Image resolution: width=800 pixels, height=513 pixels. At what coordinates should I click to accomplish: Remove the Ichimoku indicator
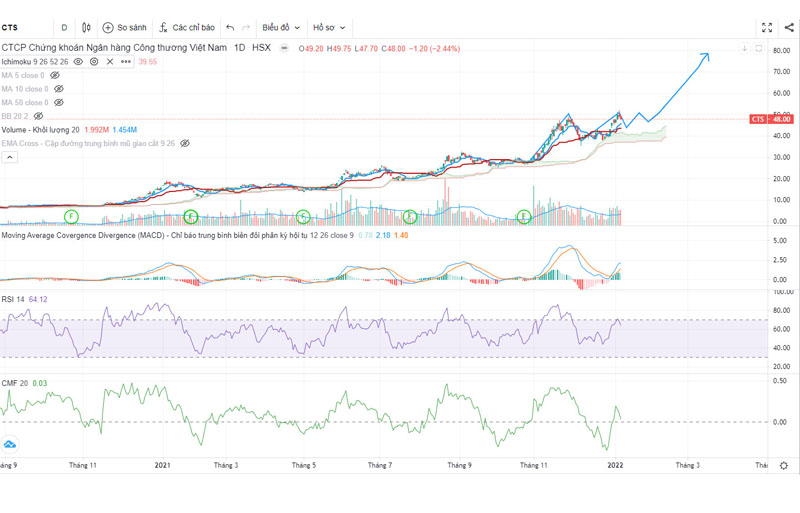[x=110, y=62]
